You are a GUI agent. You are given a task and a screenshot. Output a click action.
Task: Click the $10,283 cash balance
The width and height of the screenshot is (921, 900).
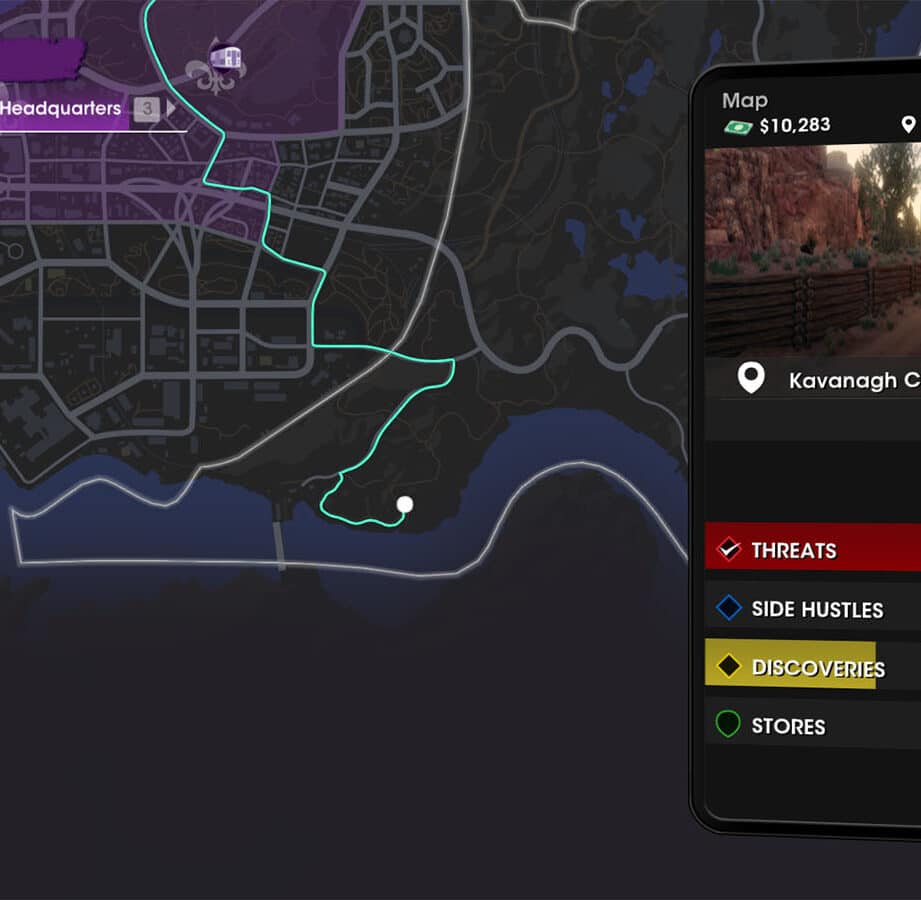click(795, 125)
